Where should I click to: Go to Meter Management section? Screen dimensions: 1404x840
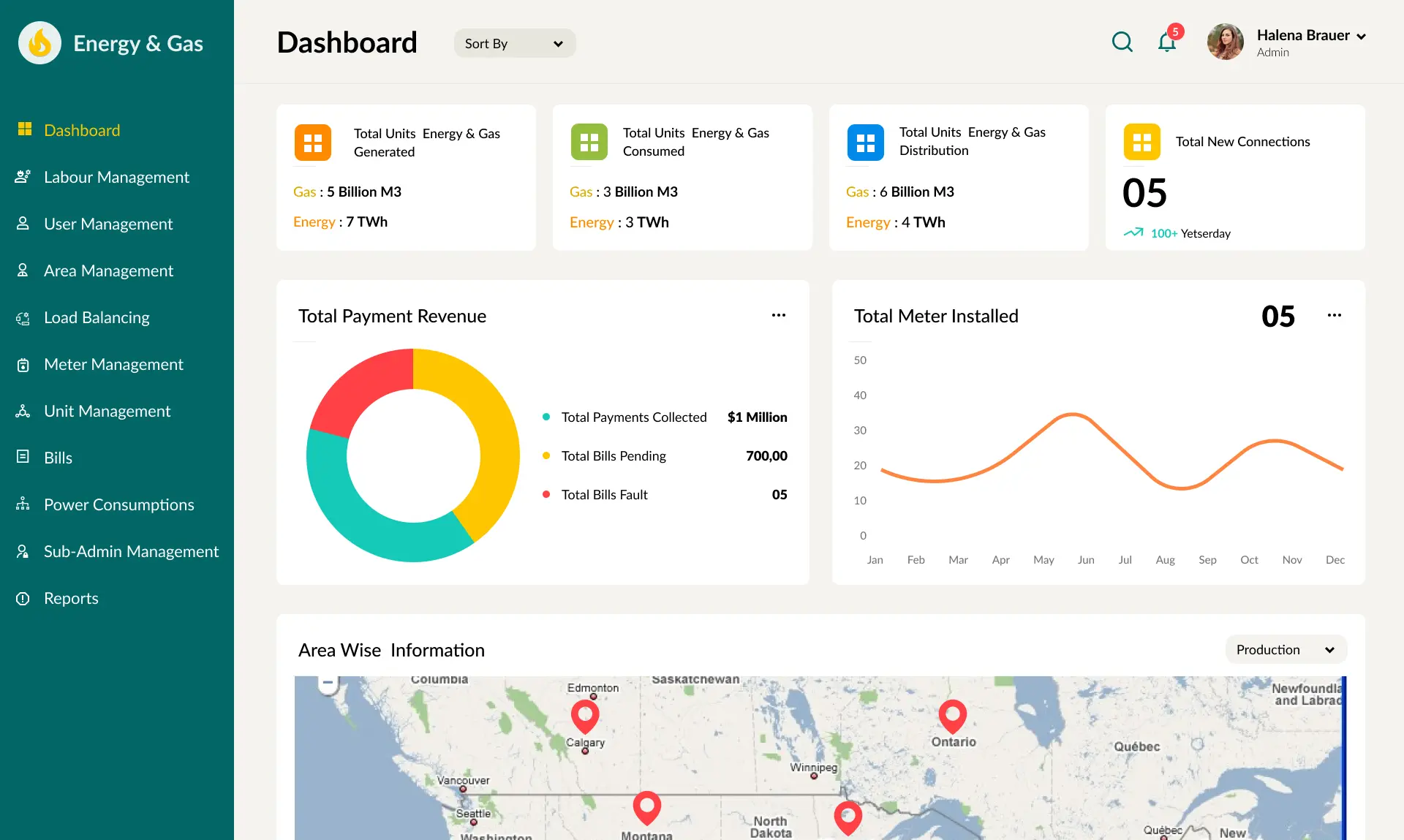tap(113, 364)
